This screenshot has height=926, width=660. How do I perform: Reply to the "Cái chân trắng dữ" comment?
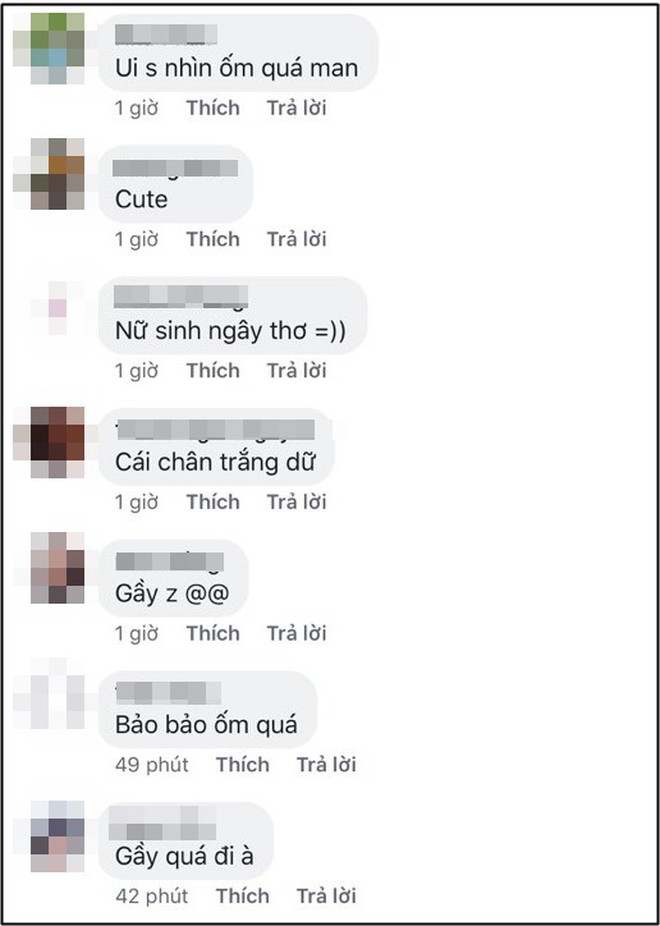point(296,502)
